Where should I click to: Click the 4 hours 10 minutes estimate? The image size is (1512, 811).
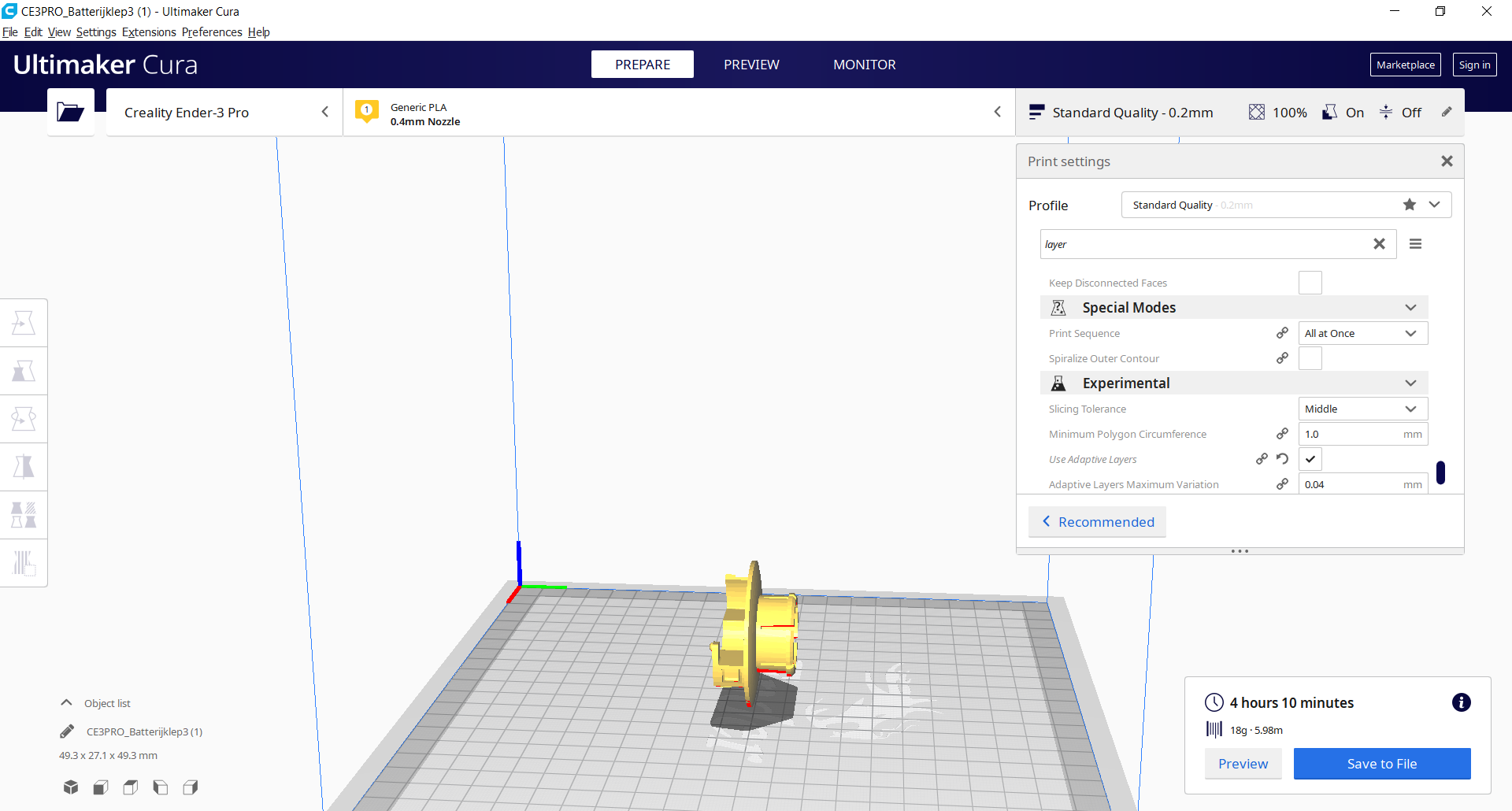pos(1291,702)
